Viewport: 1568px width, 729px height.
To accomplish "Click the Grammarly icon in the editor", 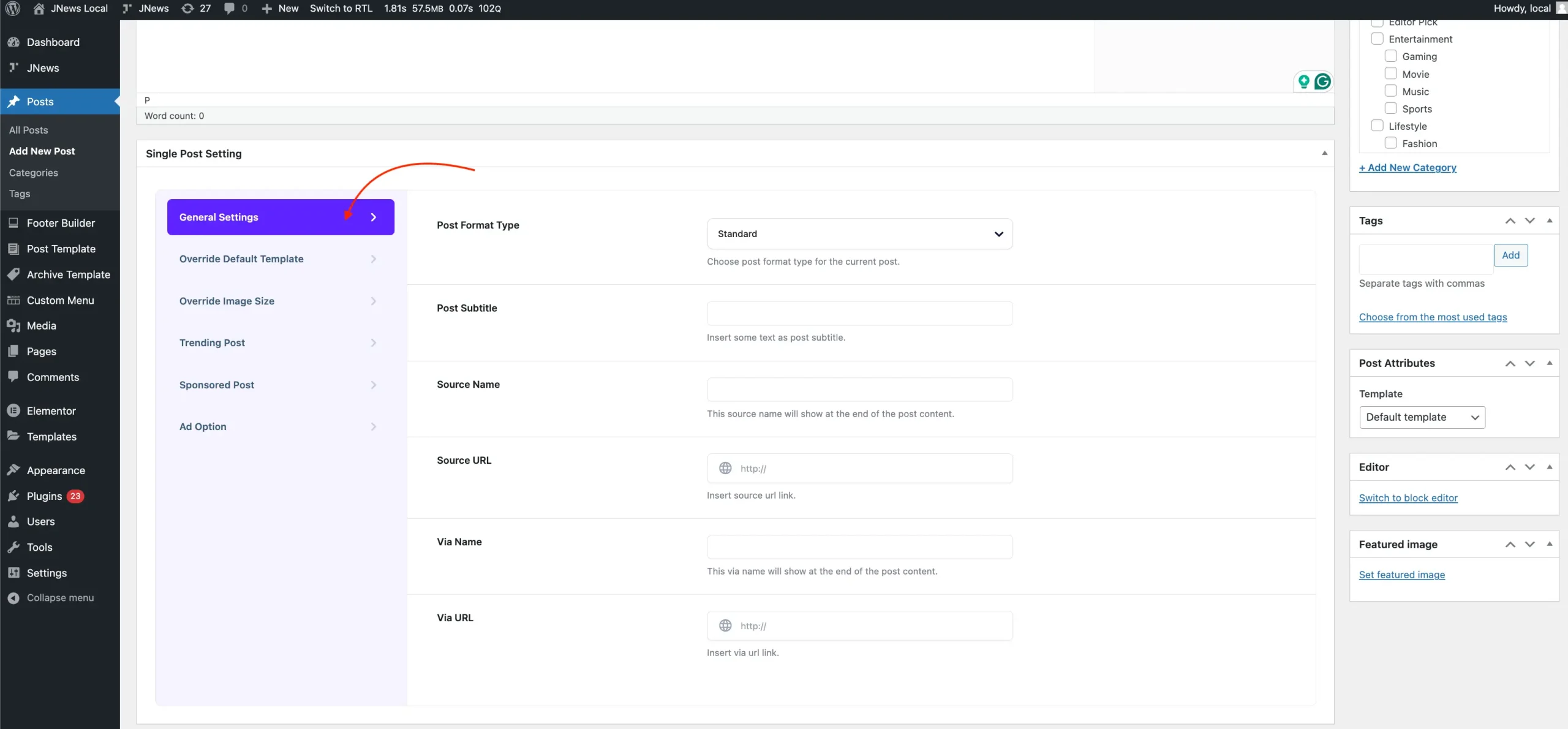I will (1322, 81).
